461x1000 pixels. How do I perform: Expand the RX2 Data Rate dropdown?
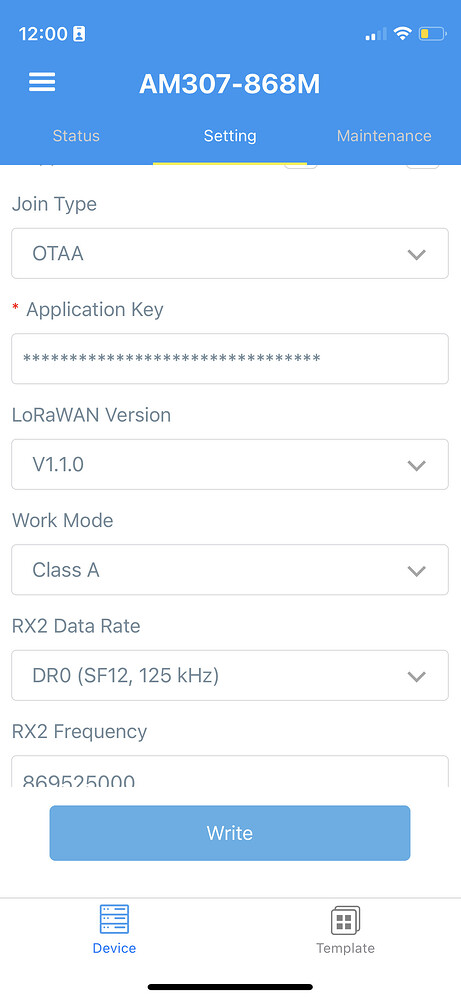tap(230, 675)
